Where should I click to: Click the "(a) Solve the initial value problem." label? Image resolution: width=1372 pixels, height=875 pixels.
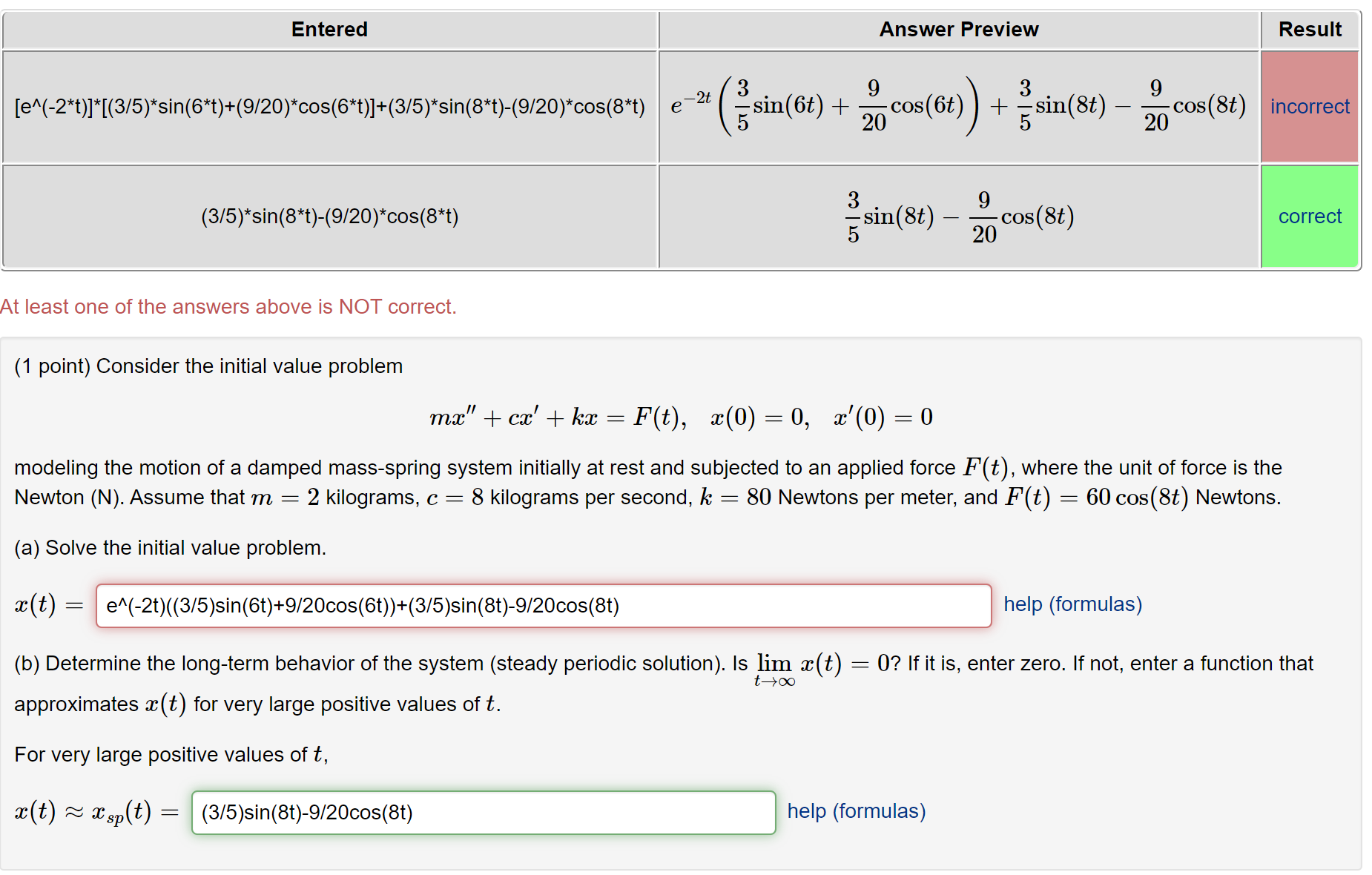click(171, 548)
